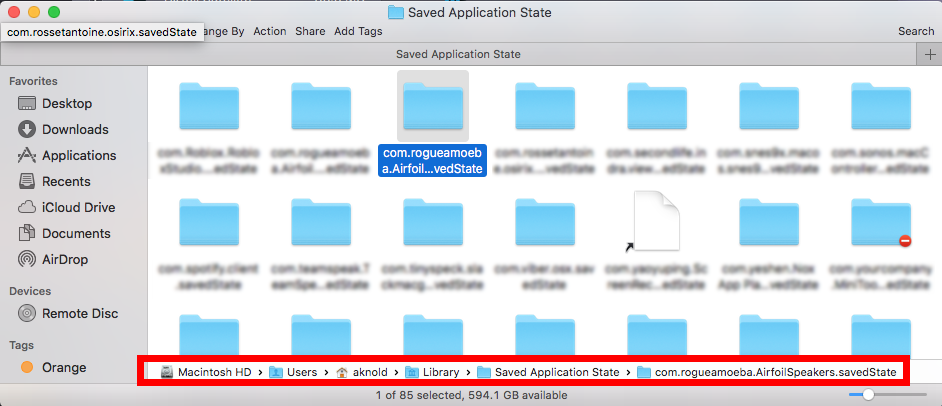This screenshot has height=406, width=942.
Task: Select Documents in the sidebar
Action: click(64, 233)
